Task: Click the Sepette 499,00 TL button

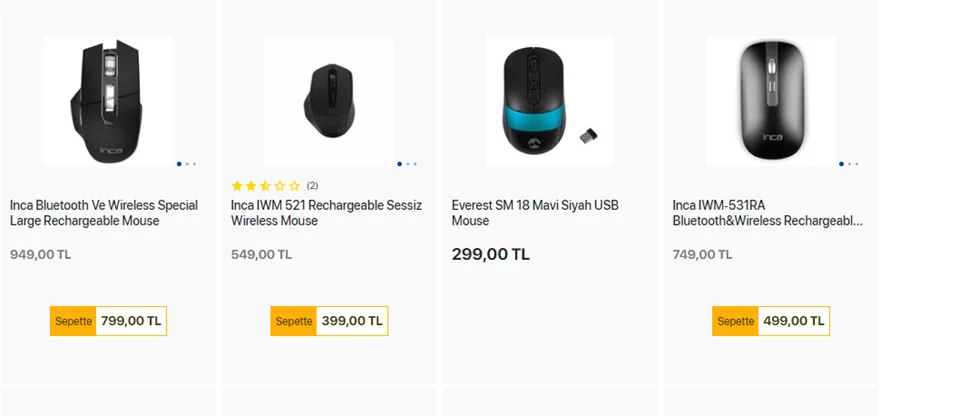Action: (x=770, y=321)
